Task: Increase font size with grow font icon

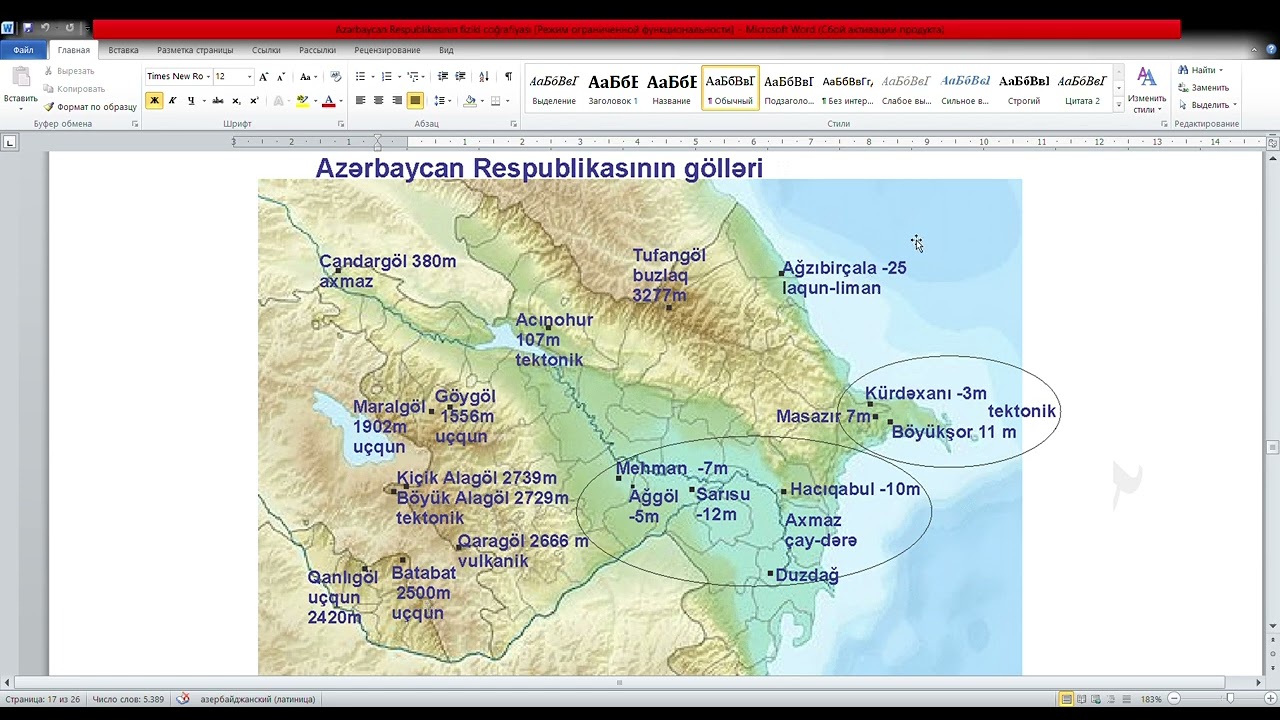Action: (263, 76)
